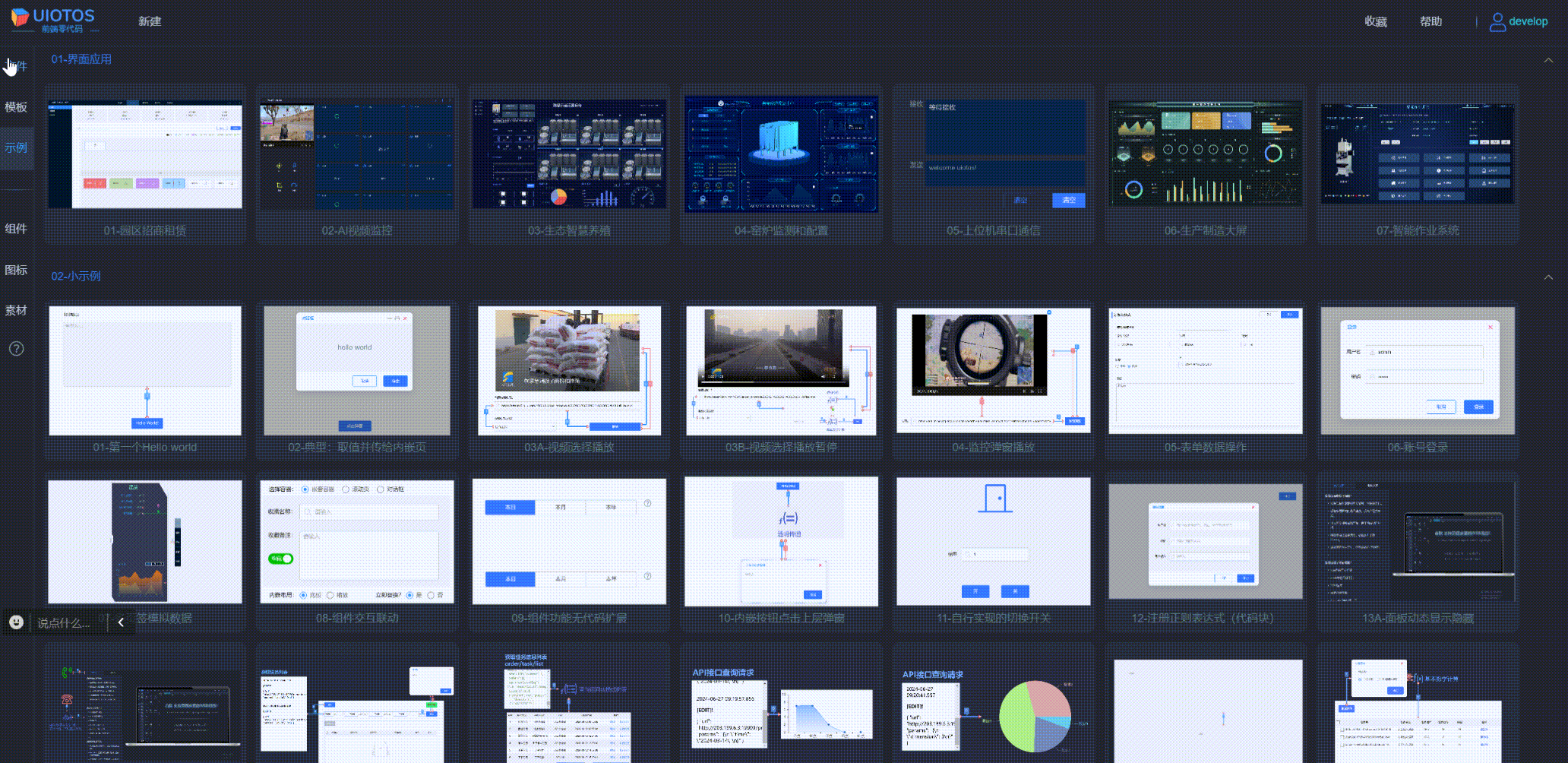This screenshot has width=1568, height=763.
Task: Open the 04-窑炉监测和配置 example thumbnail
Action: tap(781, 154)
